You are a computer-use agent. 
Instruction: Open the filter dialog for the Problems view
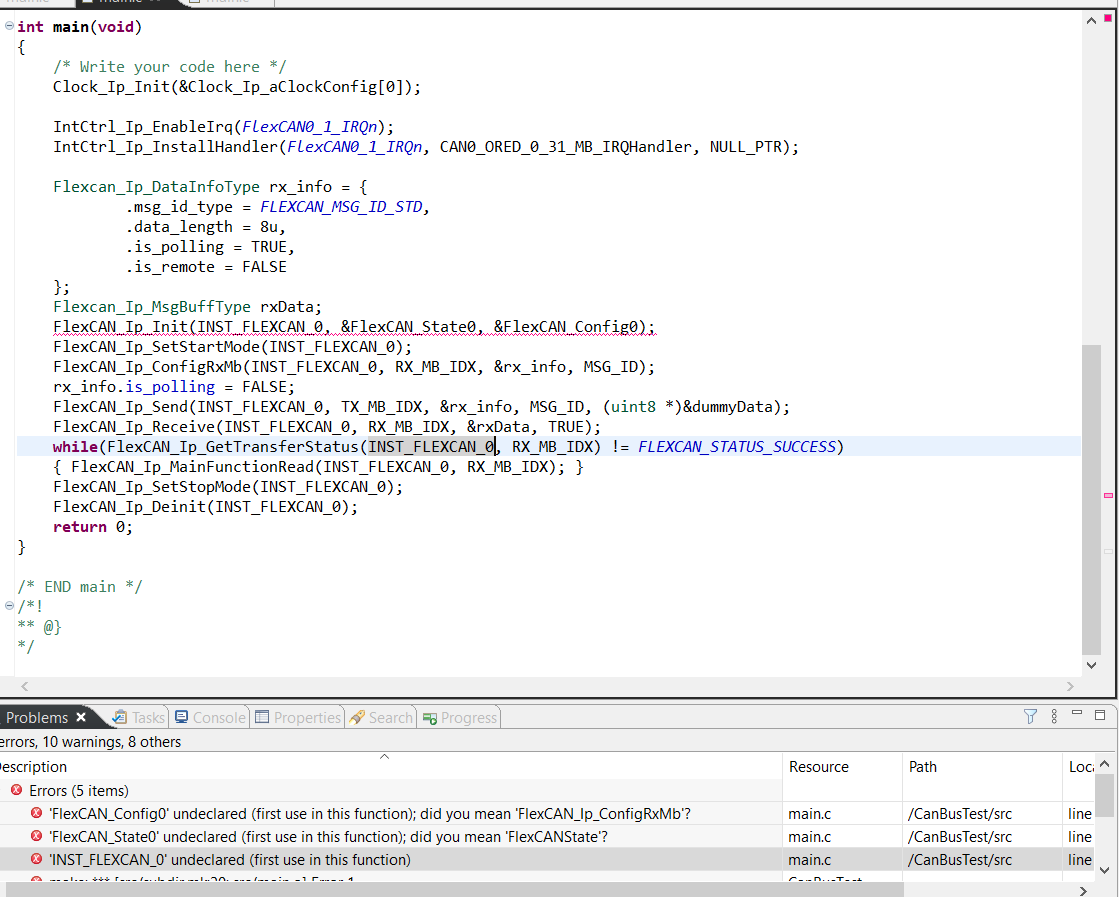tap(1029, 716)
